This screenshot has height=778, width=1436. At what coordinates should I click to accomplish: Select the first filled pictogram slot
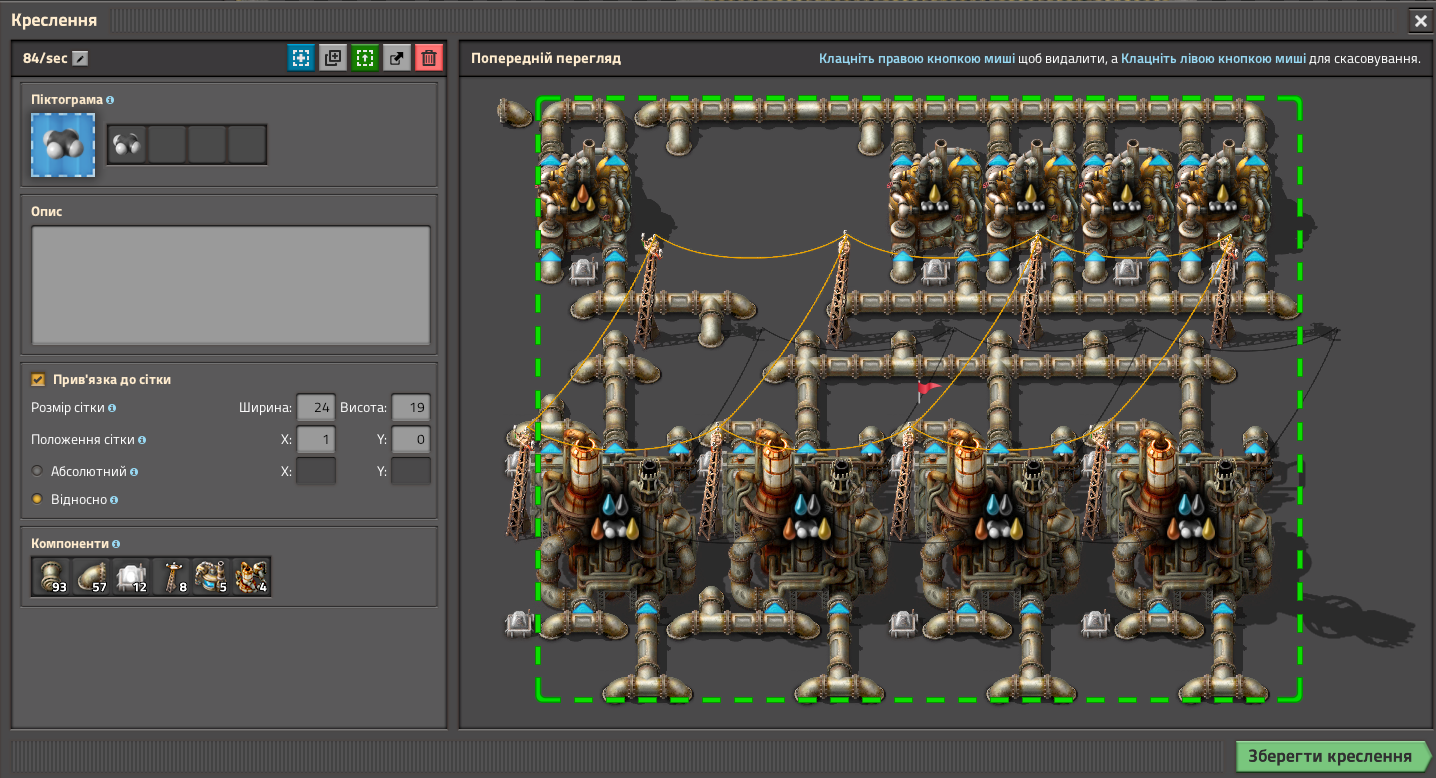coord(127,144)
